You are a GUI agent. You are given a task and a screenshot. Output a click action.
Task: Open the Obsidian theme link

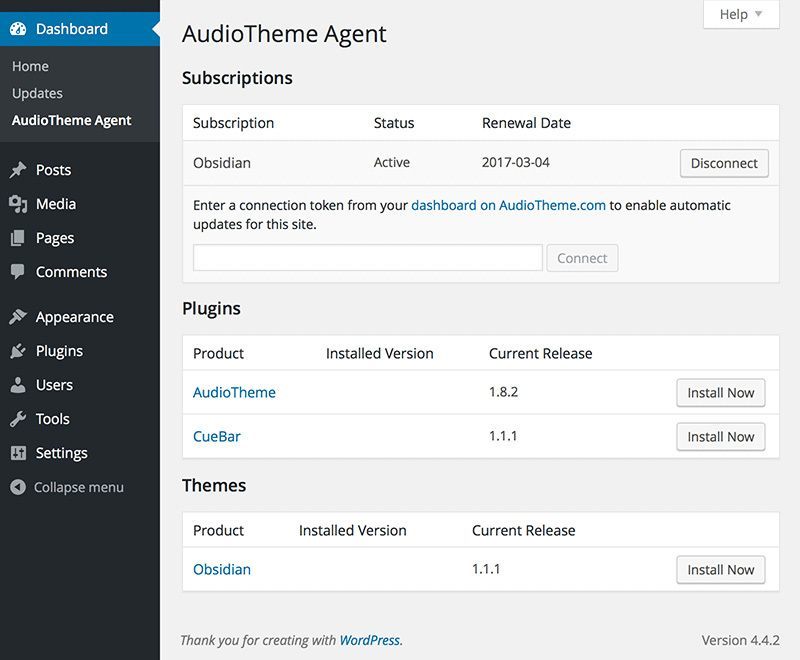[222, 569]
